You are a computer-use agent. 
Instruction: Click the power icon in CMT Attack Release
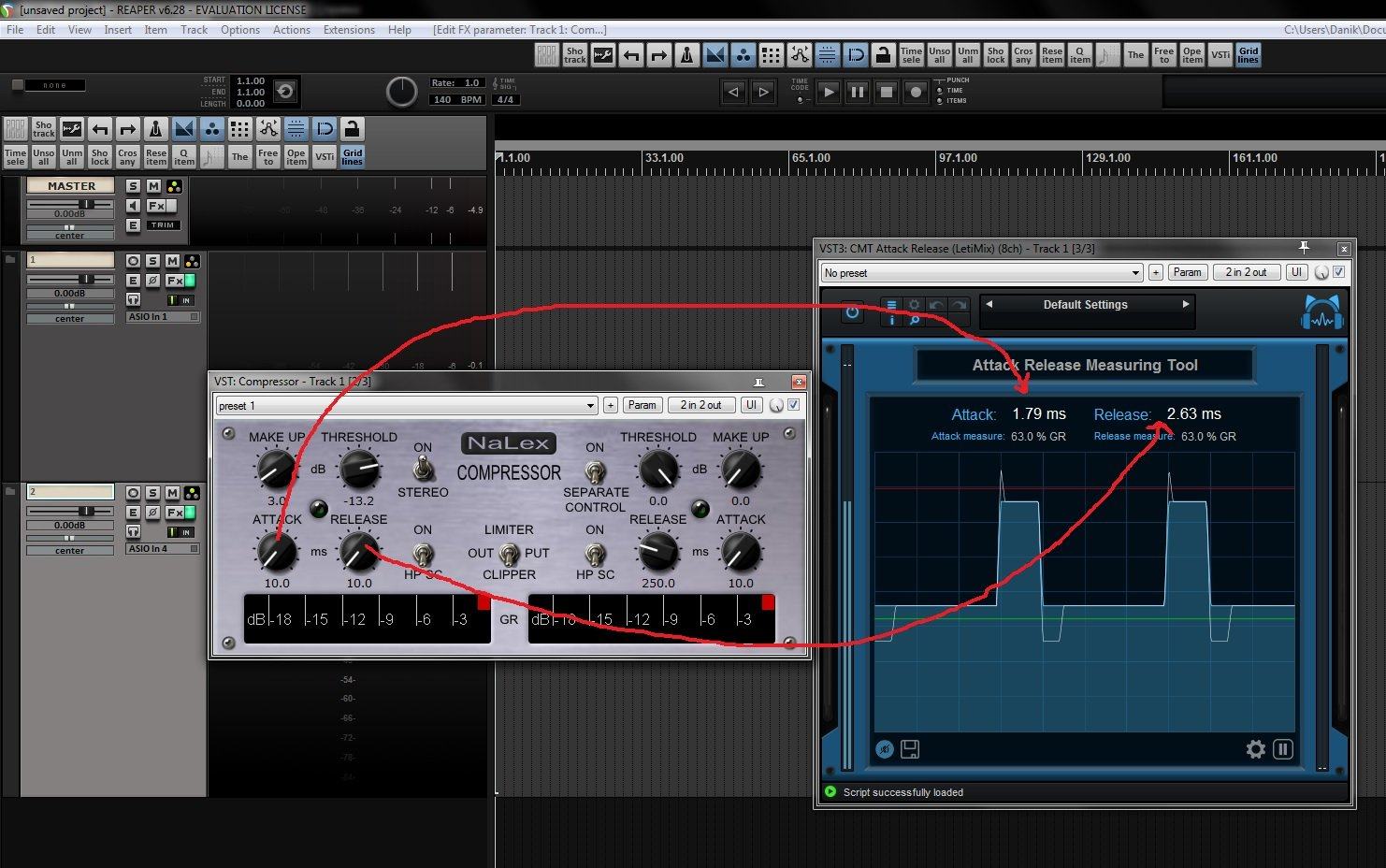coord(852,312)
